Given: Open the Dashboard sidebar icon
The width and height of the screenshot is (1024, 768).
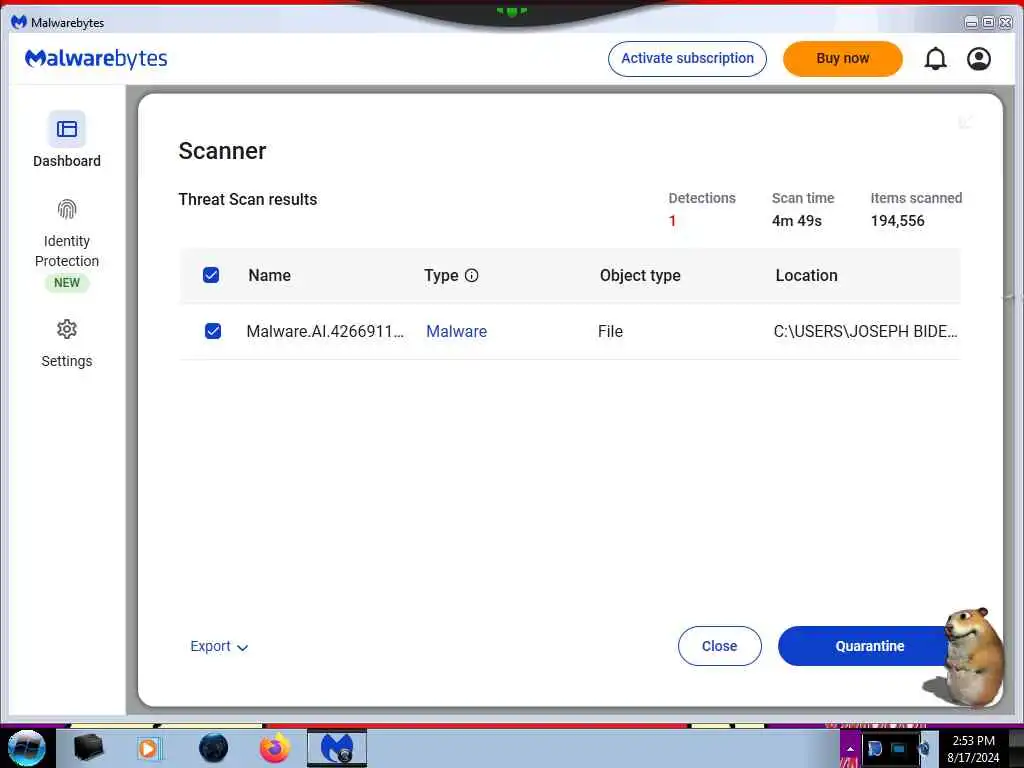Looking at the screenshot, I should 67,129.
